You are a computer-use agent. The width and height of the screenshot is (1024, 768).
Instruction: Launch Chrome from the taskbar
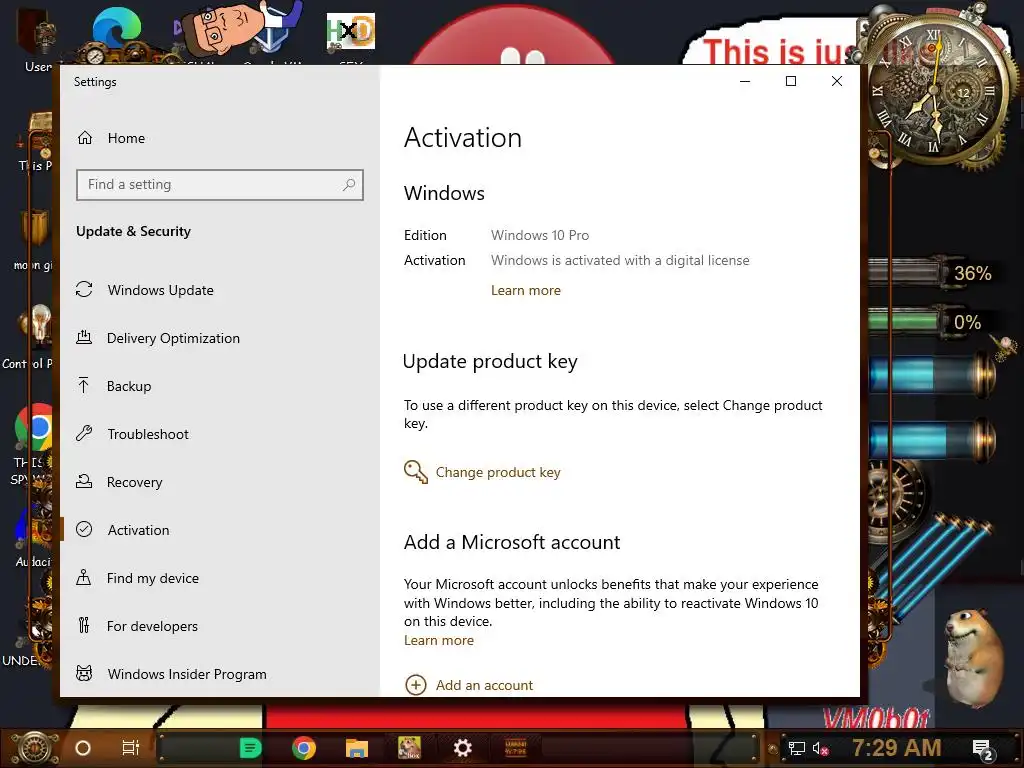pos(304,748)
